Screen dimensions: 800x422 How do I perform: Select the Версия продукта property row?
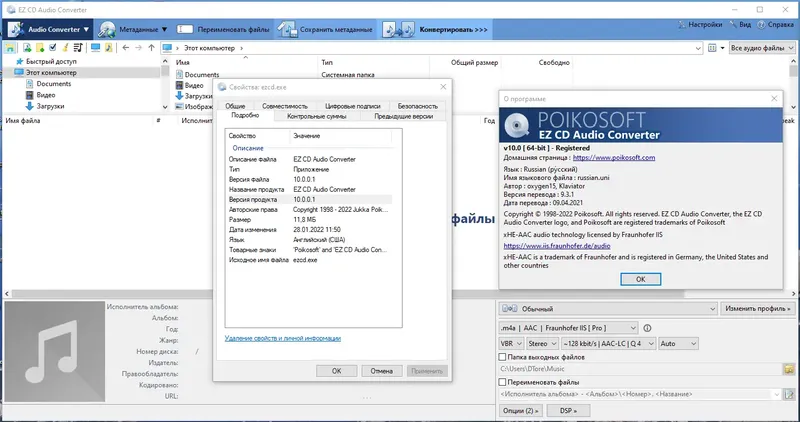(310, 200)
